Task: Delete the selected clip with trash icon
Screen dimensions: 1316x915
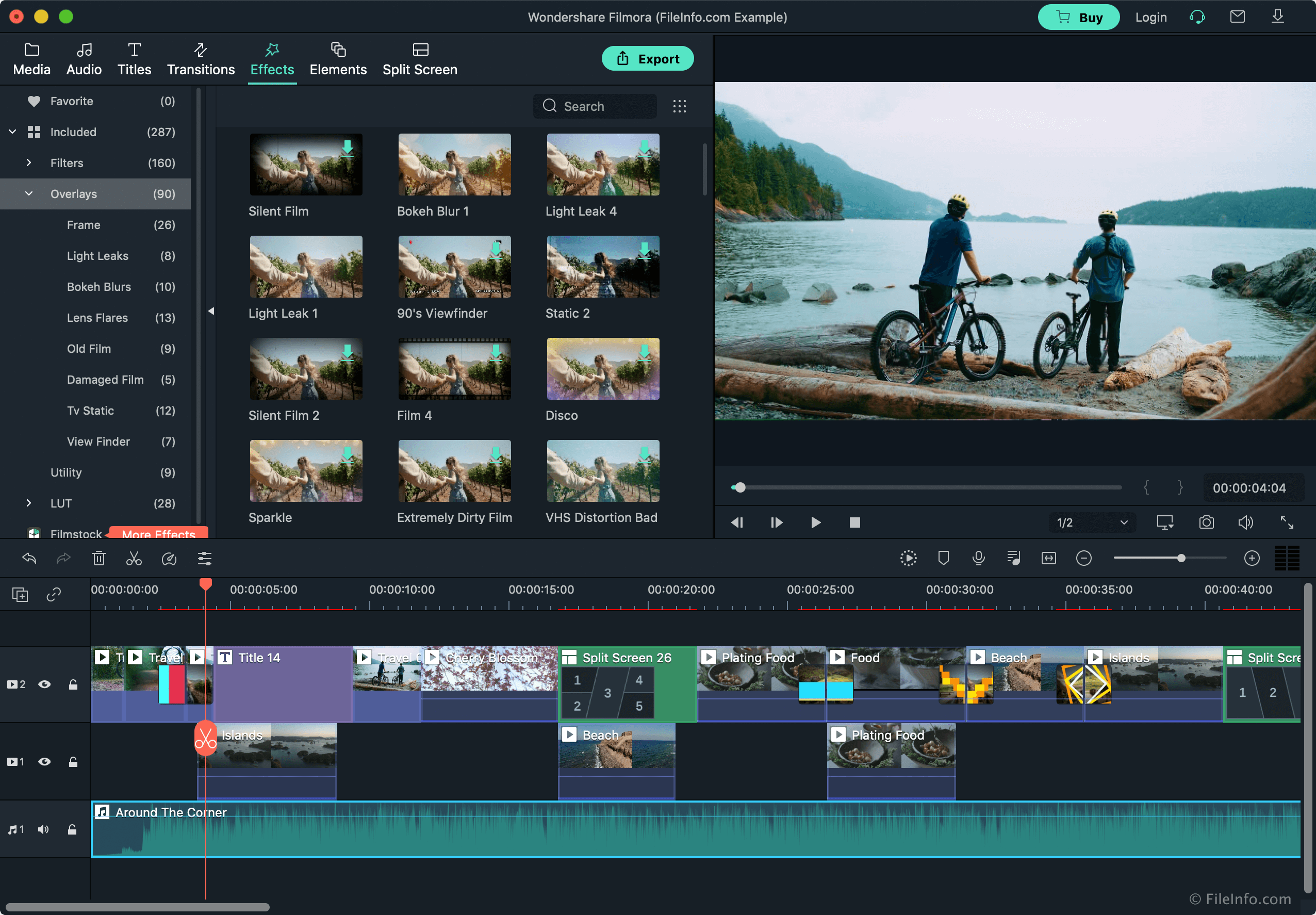Action: point(99,558)
